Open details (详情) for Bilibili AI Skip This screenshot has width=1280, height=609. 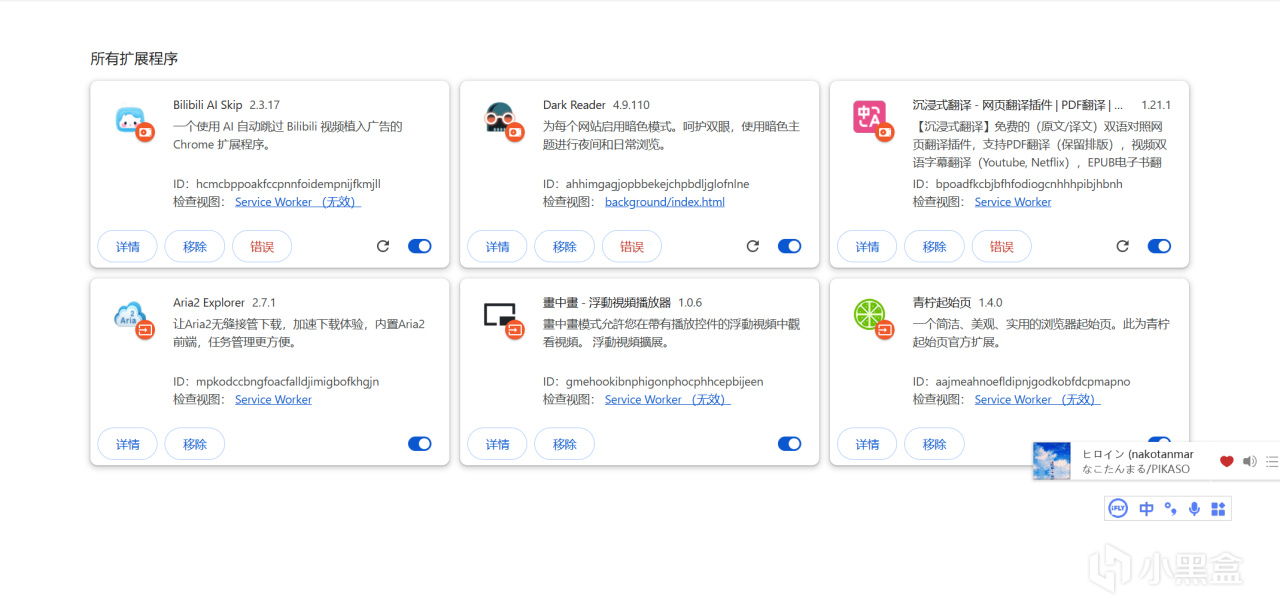128,246
